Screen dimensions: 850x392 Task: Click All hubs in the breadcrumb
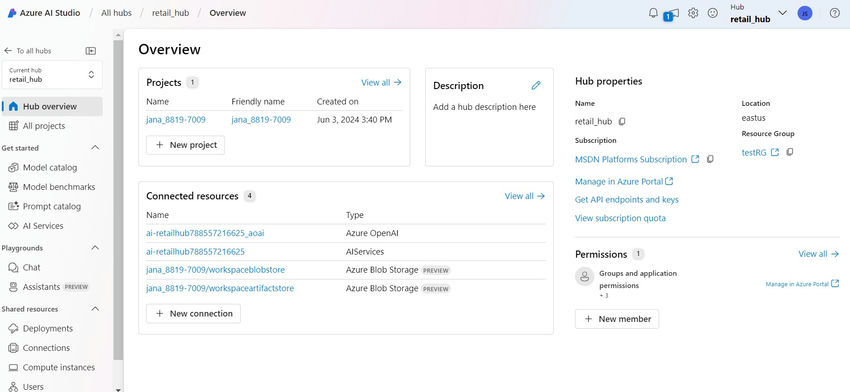click(x=117, y=13)
